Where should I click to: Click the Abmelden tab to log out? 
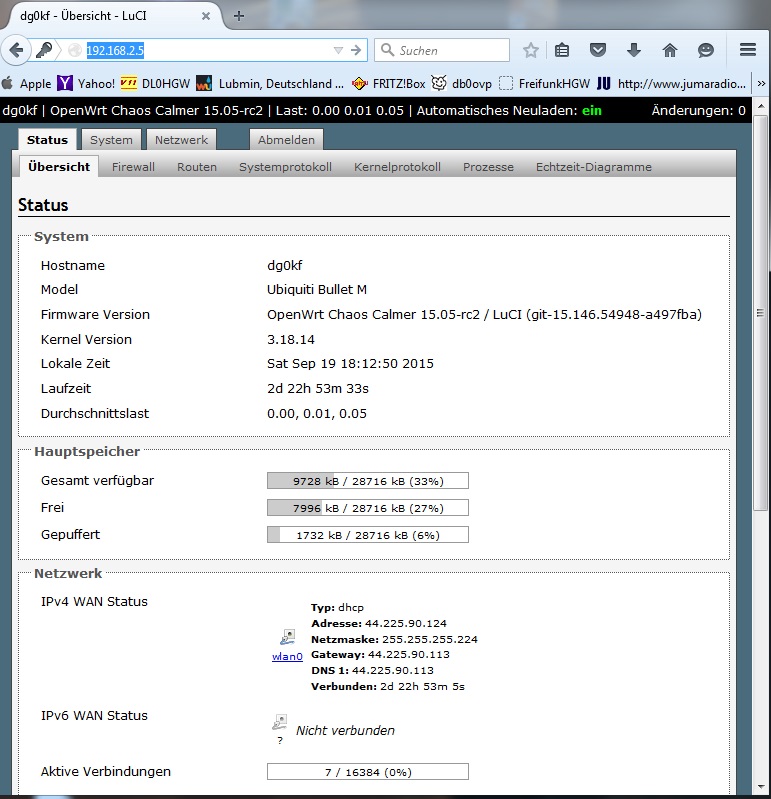pos(286,140)
